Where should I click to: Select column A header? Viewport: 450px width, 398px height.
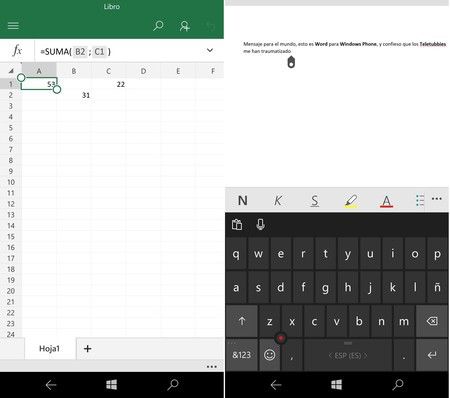[39, 71]
